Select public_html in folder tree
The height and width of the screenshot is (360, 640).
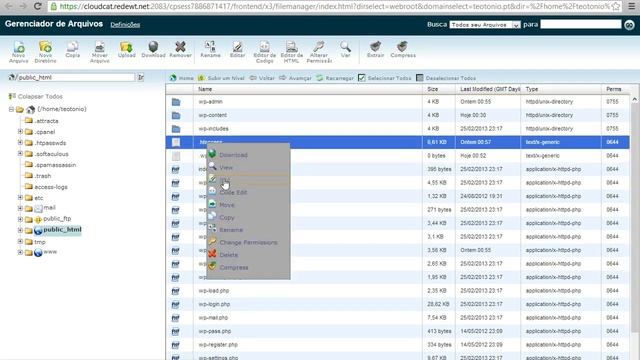click(62, 230)
